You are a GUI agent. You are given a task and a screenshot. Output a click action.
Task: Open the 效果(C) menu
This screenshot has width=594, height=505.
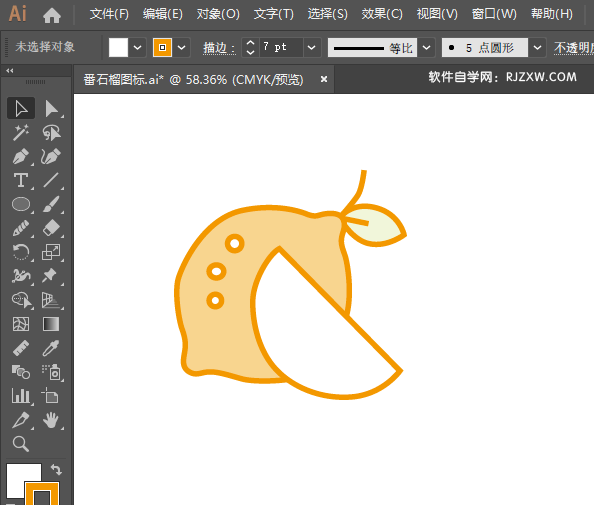(382, 14)
